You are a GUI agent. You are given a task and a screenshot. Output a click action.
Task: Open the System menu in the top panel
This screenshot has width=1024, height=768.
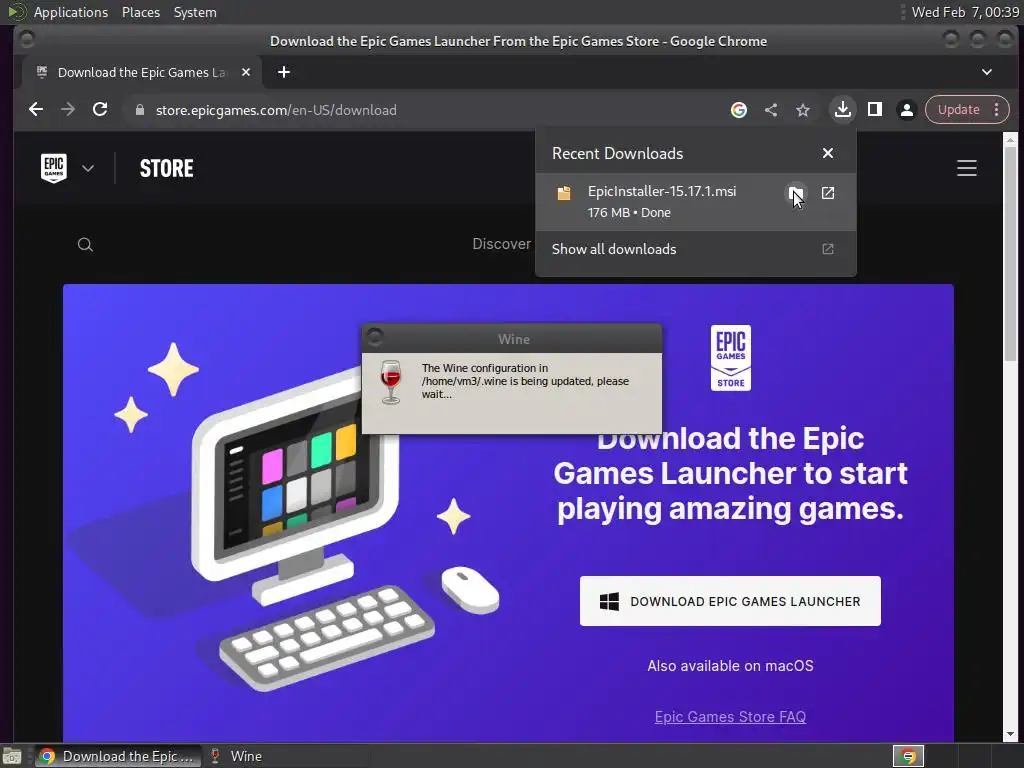[x=195, y=12]
